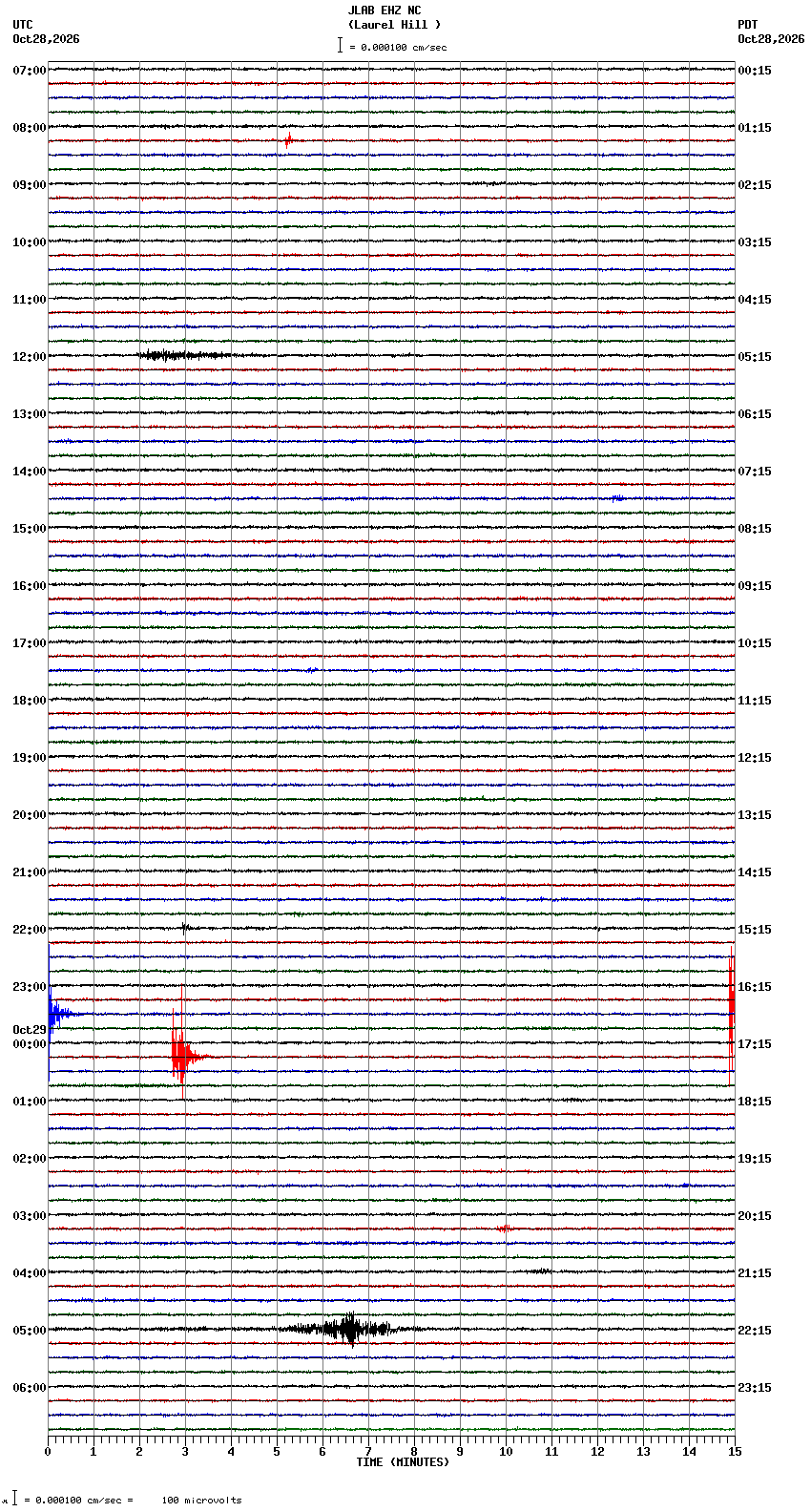Click the small red spike near 08:15 trace
The height and width of the screenshot is (1512, 811).
click(288, 140)
